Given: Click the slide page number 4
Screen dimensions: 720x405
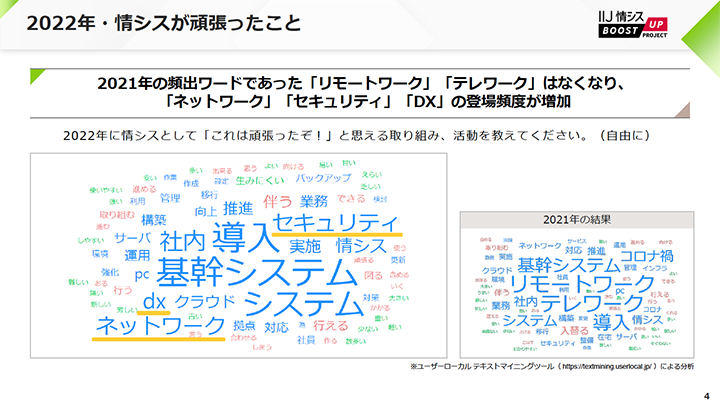Looking at the screenshot, I should point(705,393).
